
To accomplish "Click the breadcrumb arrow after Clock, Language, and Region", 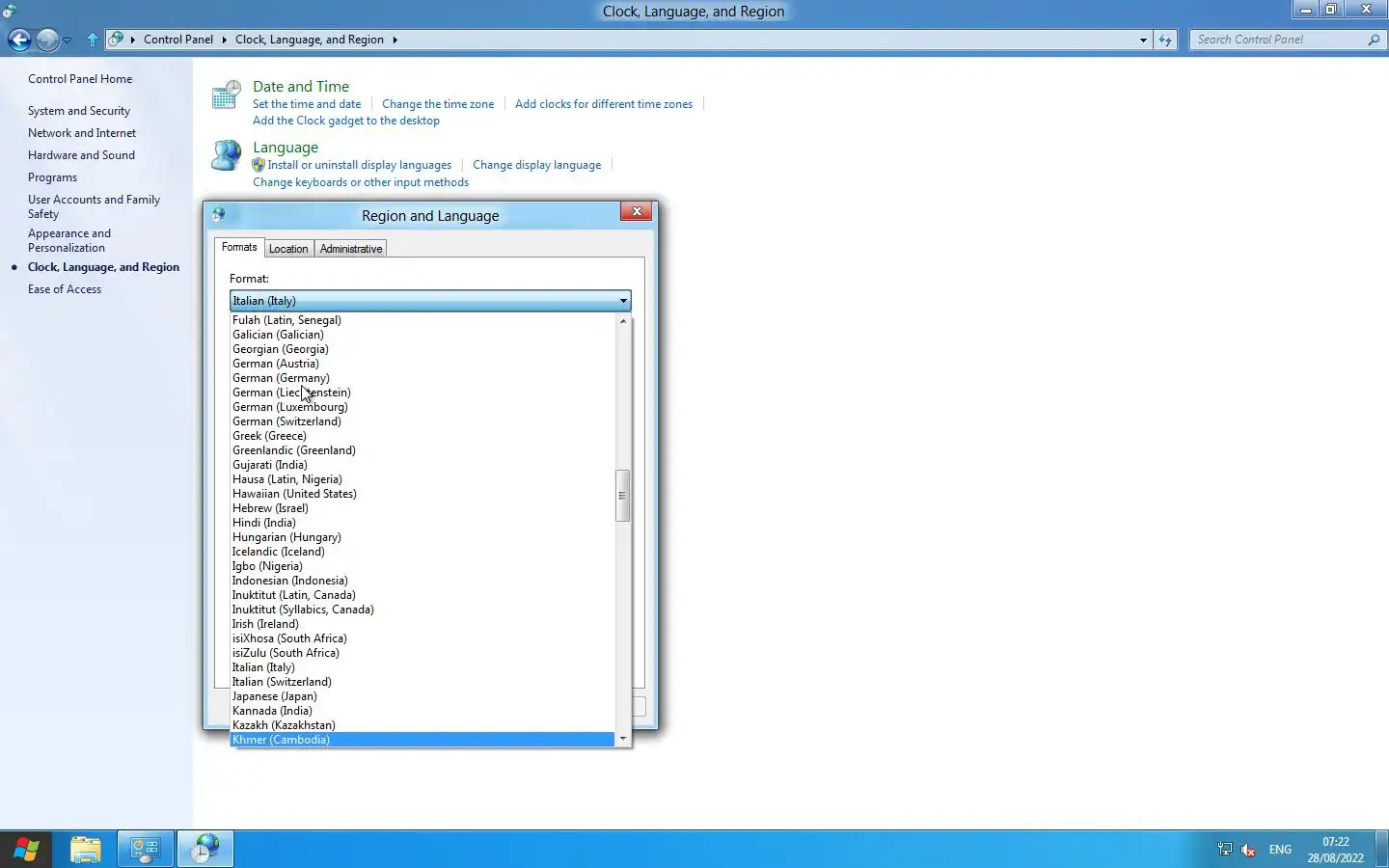I will tap(395, 40).
